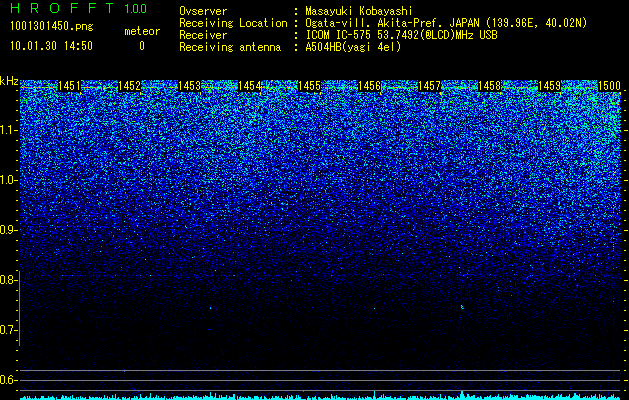Click the 0.6 frequency axis label
Screen dimensions: 629x400
point(8,380)
